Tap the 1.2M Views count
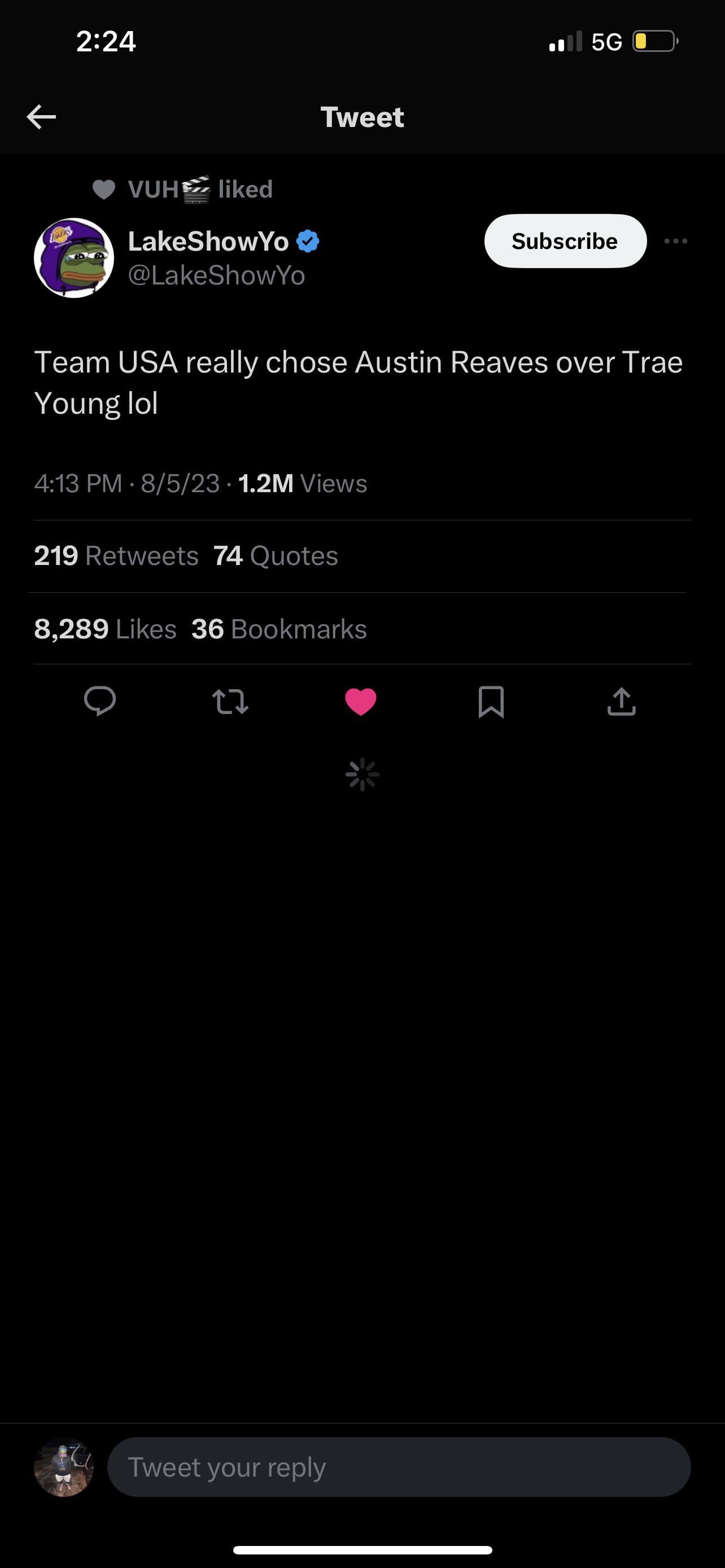This screenshot has width=725, height=1568. coord(303,484)
